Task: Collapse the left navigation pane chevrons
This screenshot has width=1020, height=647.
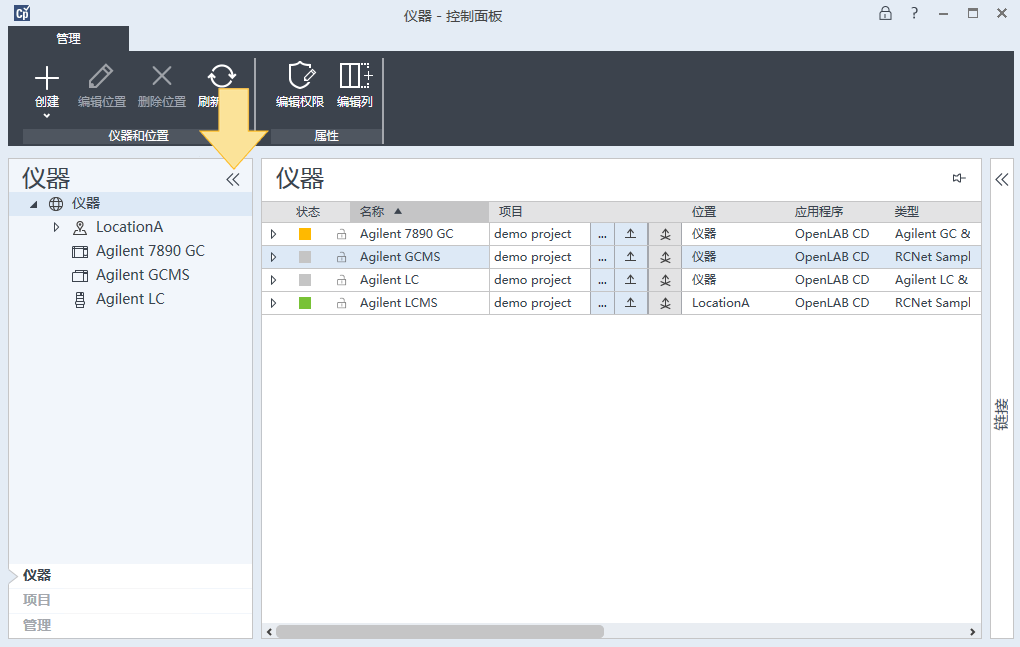Action: point(233,180)
